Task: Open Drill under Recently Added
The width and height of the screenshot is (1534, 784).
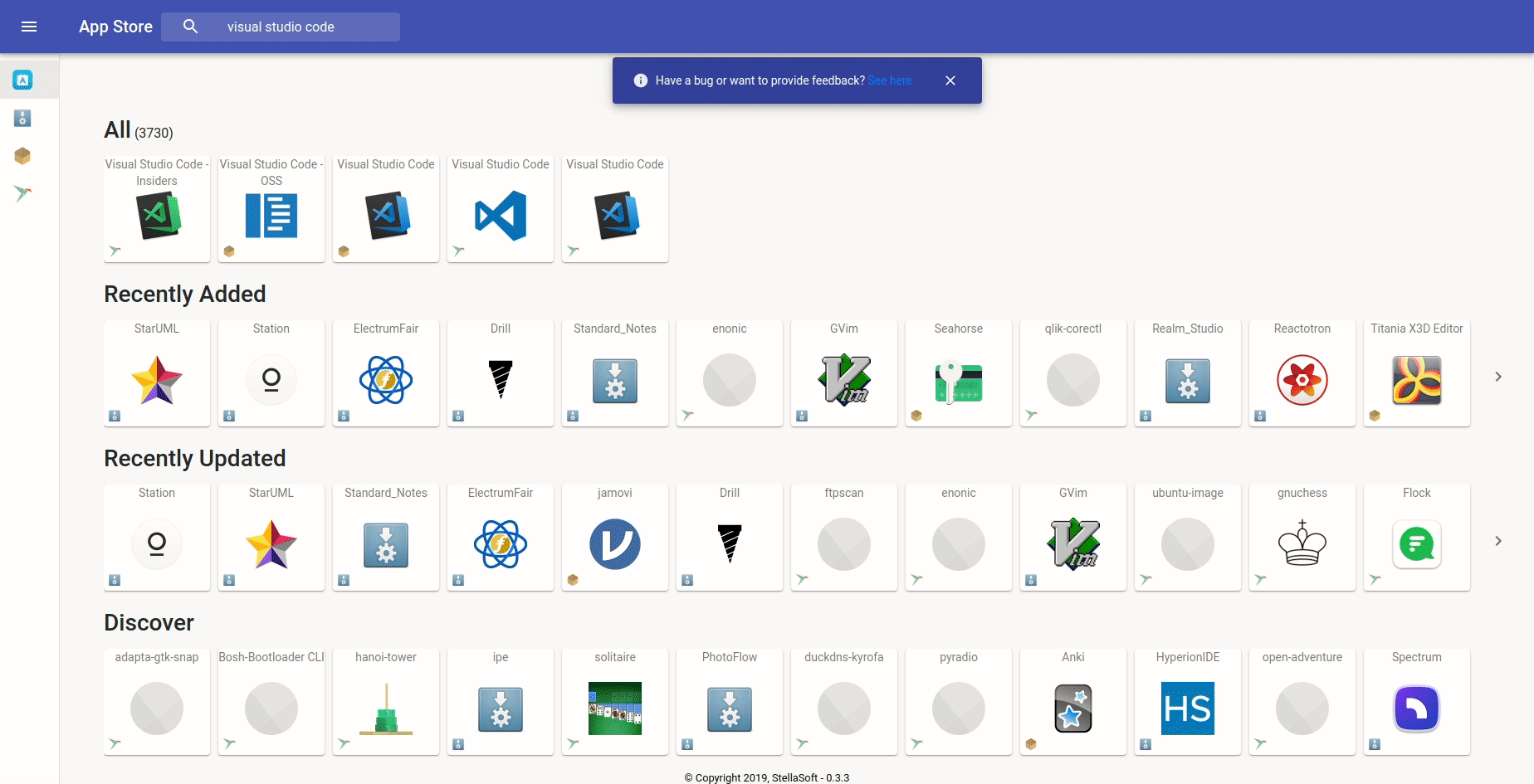Action: 501,373
